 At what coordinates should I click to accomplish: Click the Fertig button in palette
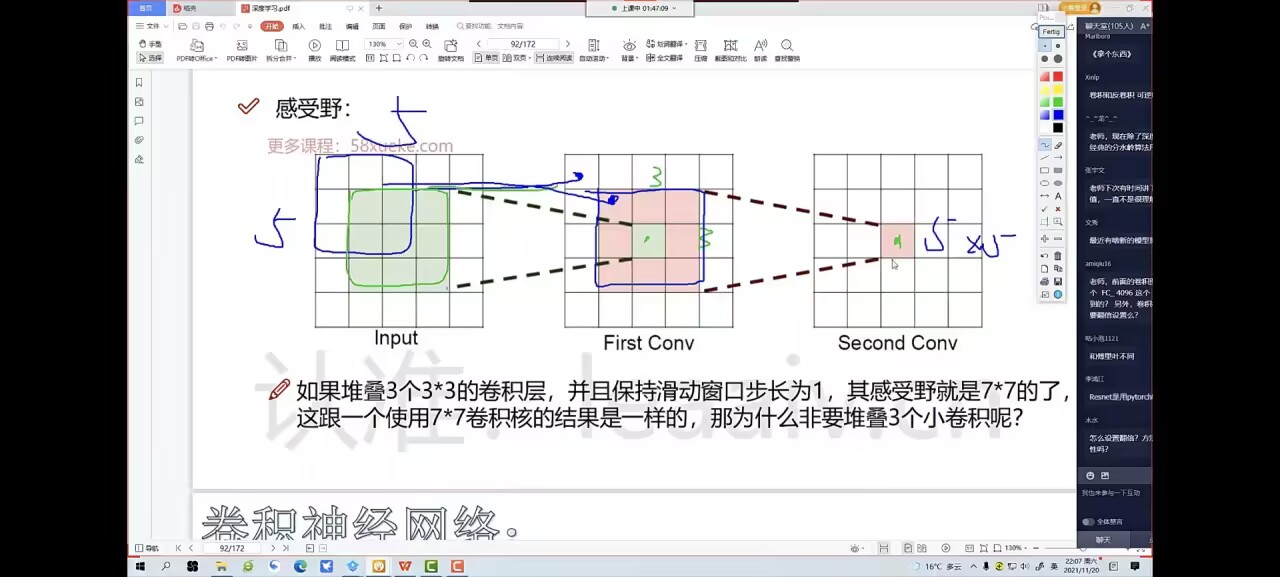point(1051,32)
